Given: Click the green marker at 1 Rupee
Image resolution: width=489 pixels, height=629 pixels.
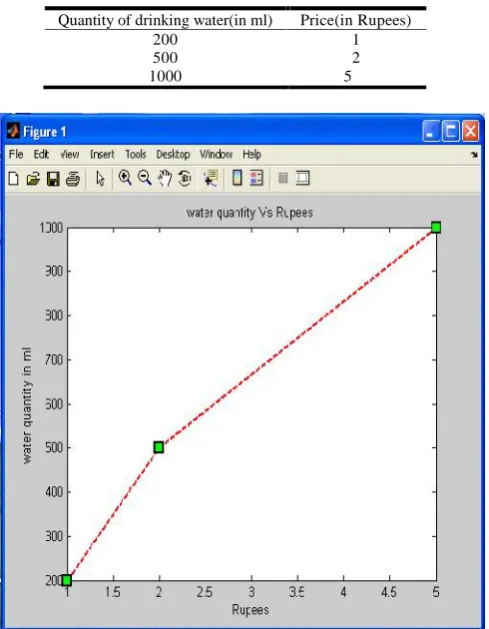Looking at the screenshot, I should (67, 580).
